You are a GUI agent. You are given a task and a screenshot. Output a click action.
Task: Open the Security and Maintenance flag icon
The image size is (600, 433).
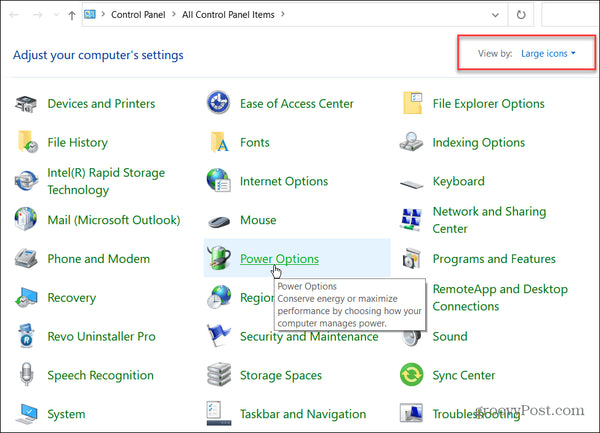click(219, 335)
